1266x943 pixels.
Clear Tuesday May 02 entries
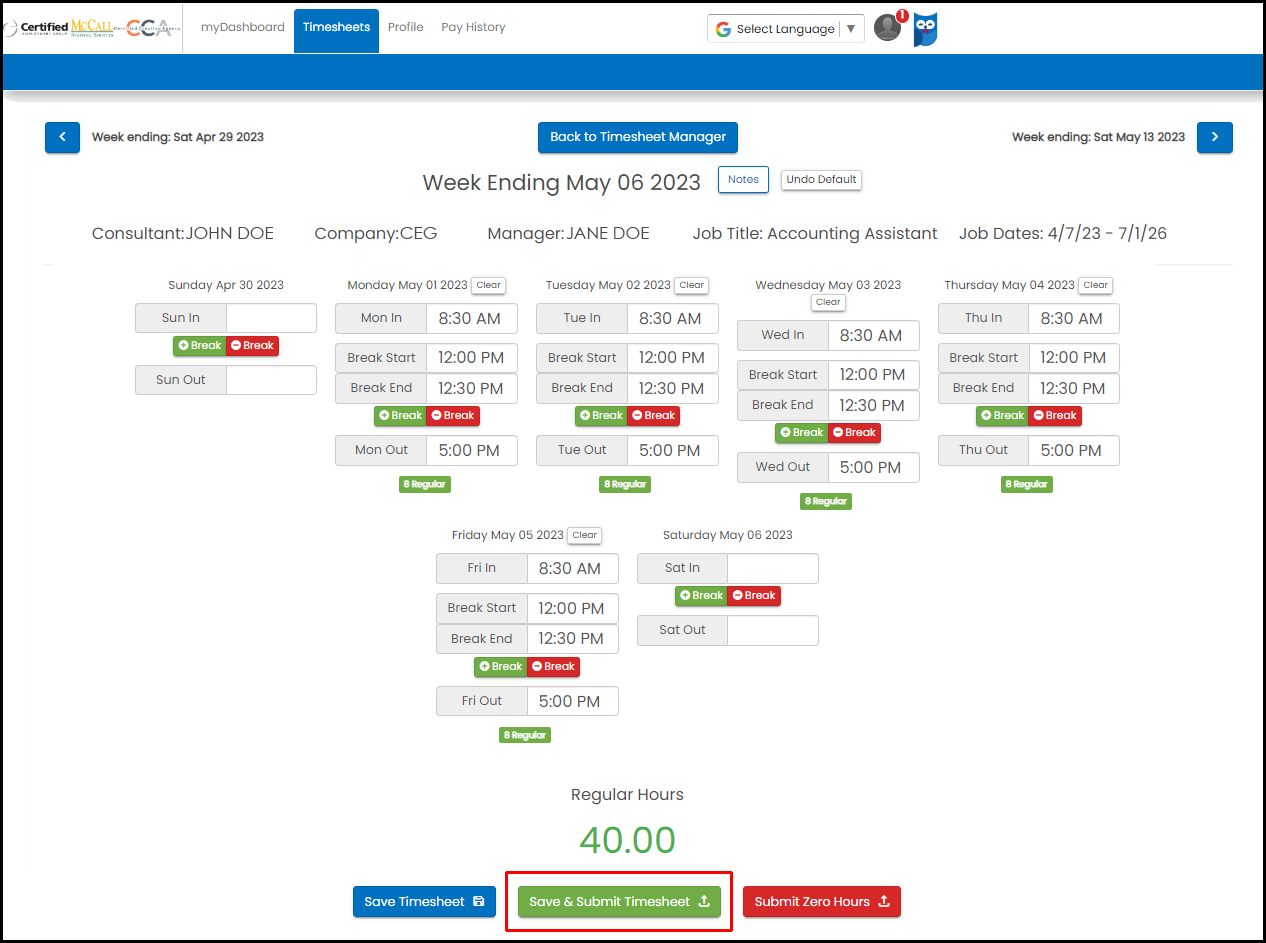[692, 286]
